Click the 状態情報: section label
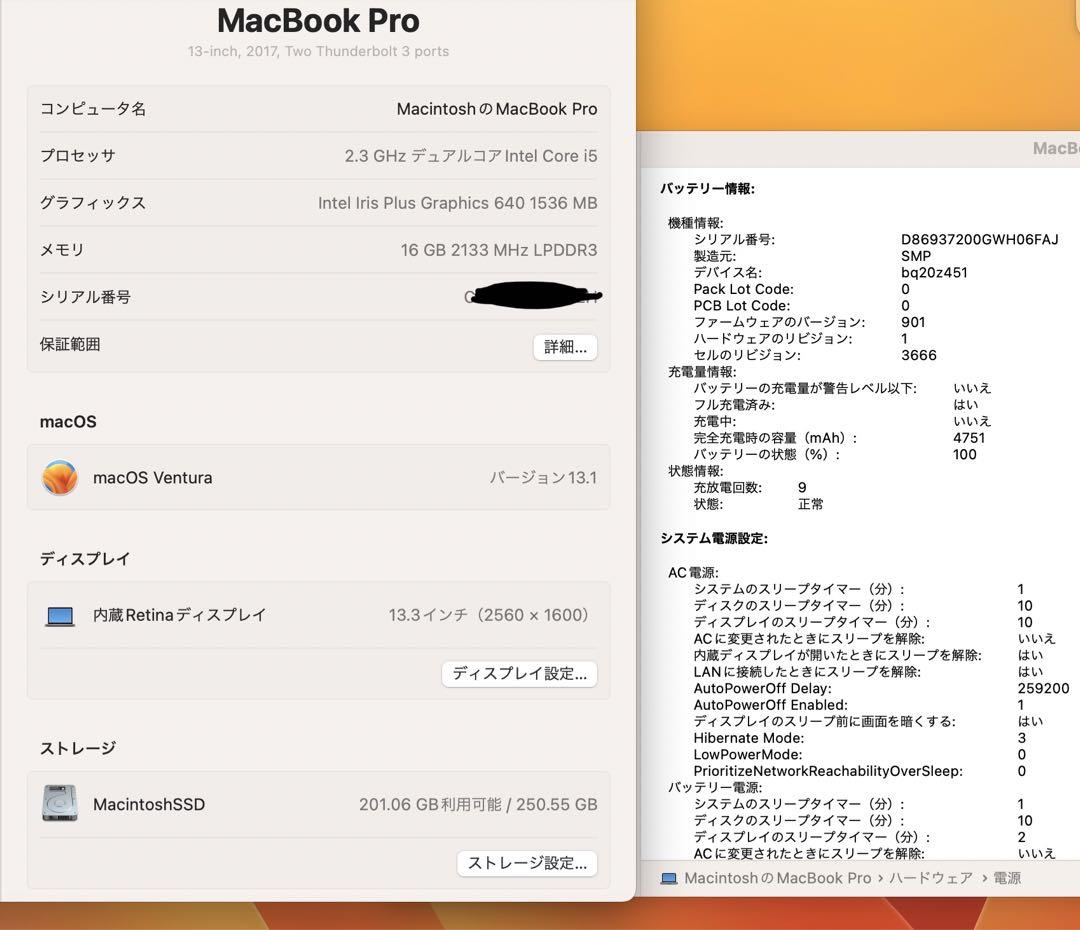 coord(696,471)
